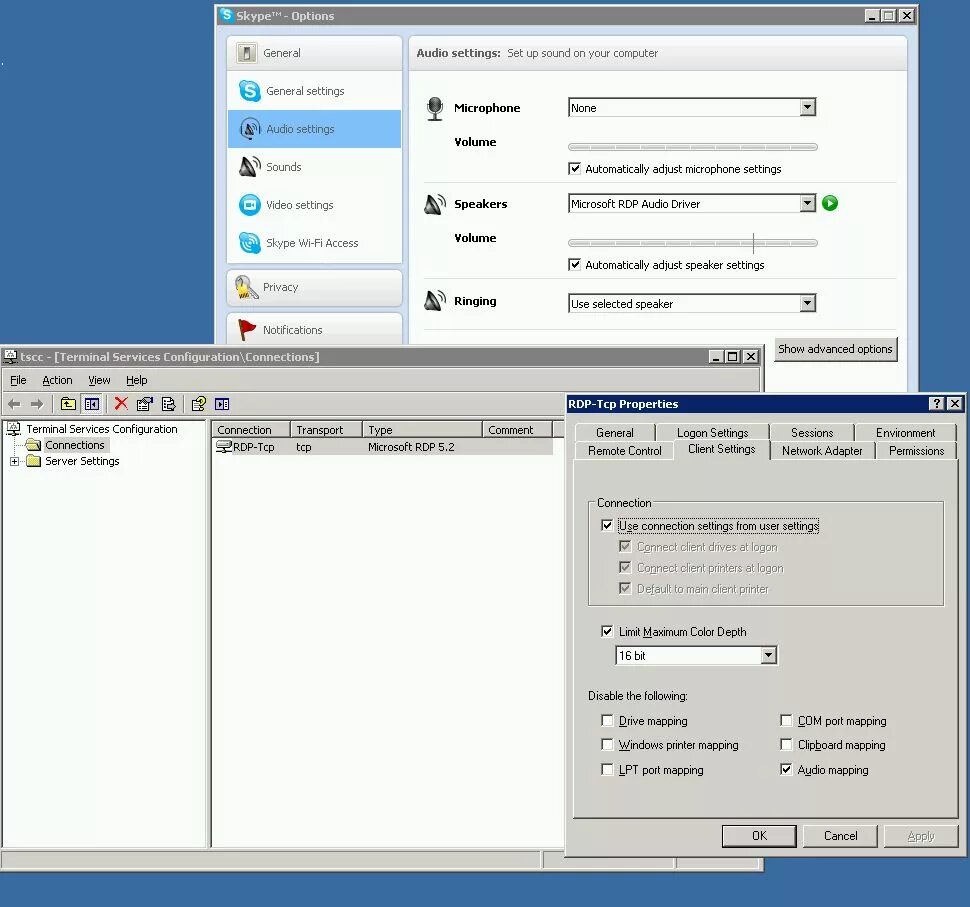Switch to the Remote Control tab

point(624,450)
